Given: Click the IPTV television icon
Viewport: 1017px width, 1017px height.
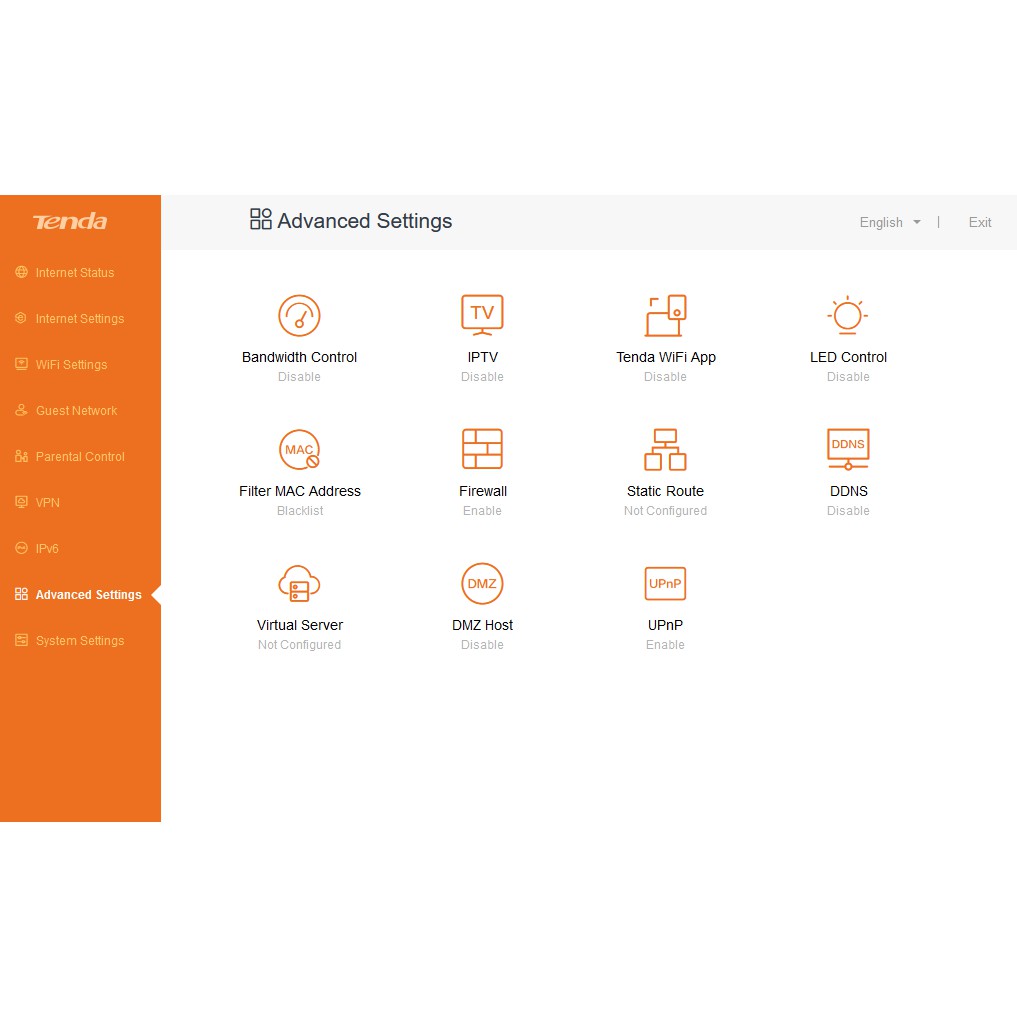Looking at the screenshot, I should [482, 316].
